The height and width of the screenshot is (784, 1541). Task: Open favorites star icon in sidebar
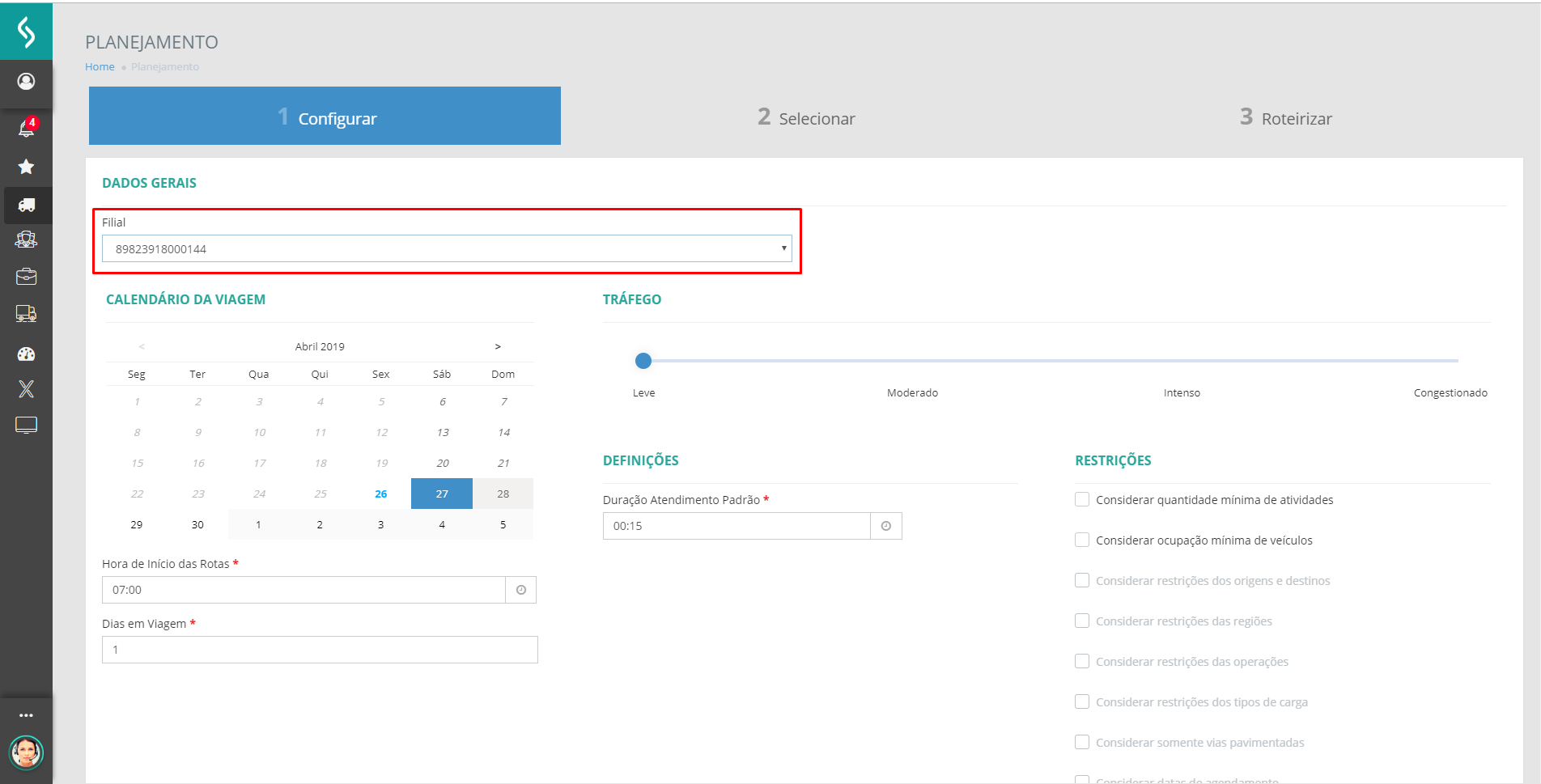[26, 167]
